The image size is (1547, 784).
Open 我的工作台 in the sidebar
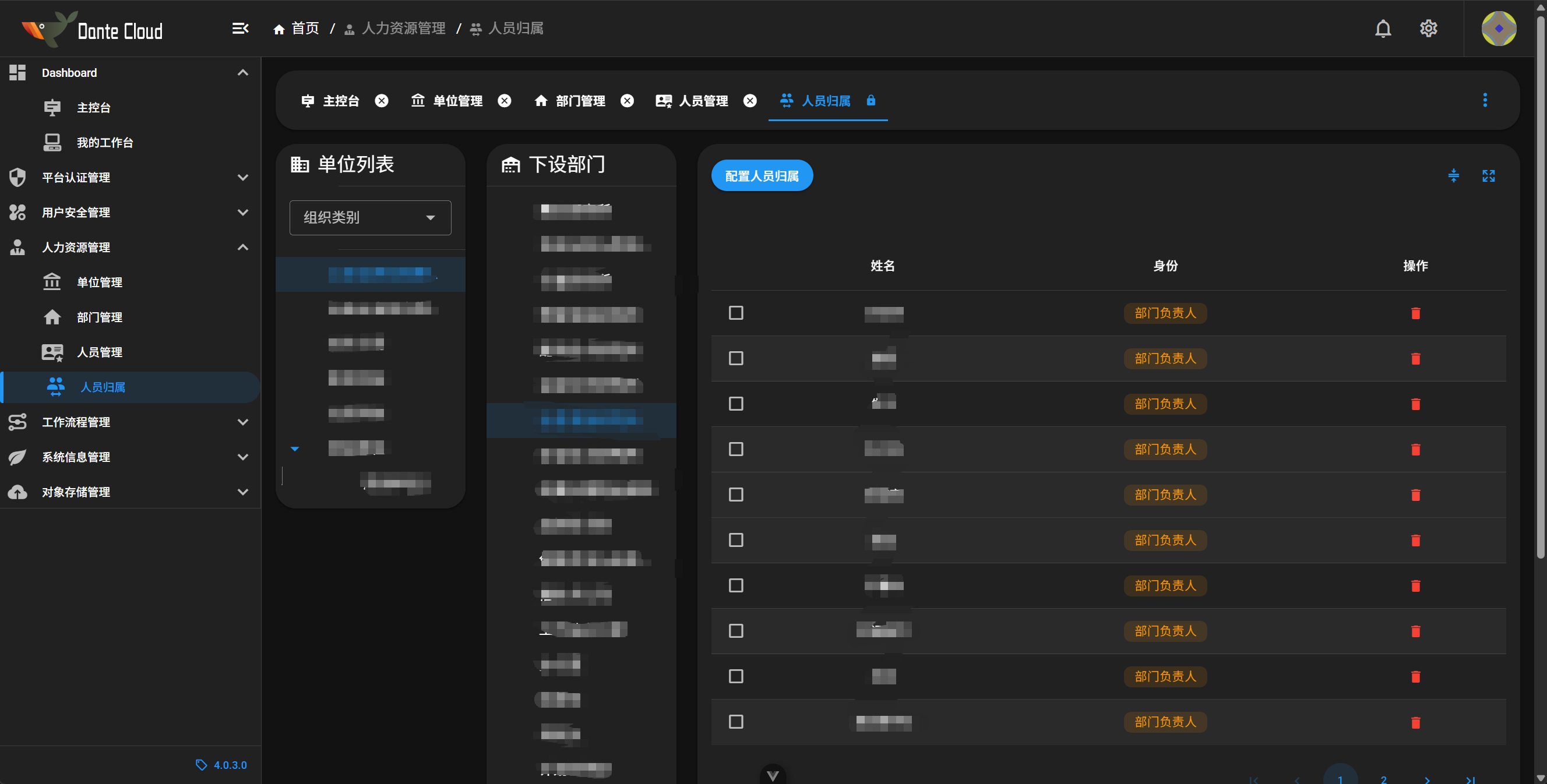(x=104, y=142)
